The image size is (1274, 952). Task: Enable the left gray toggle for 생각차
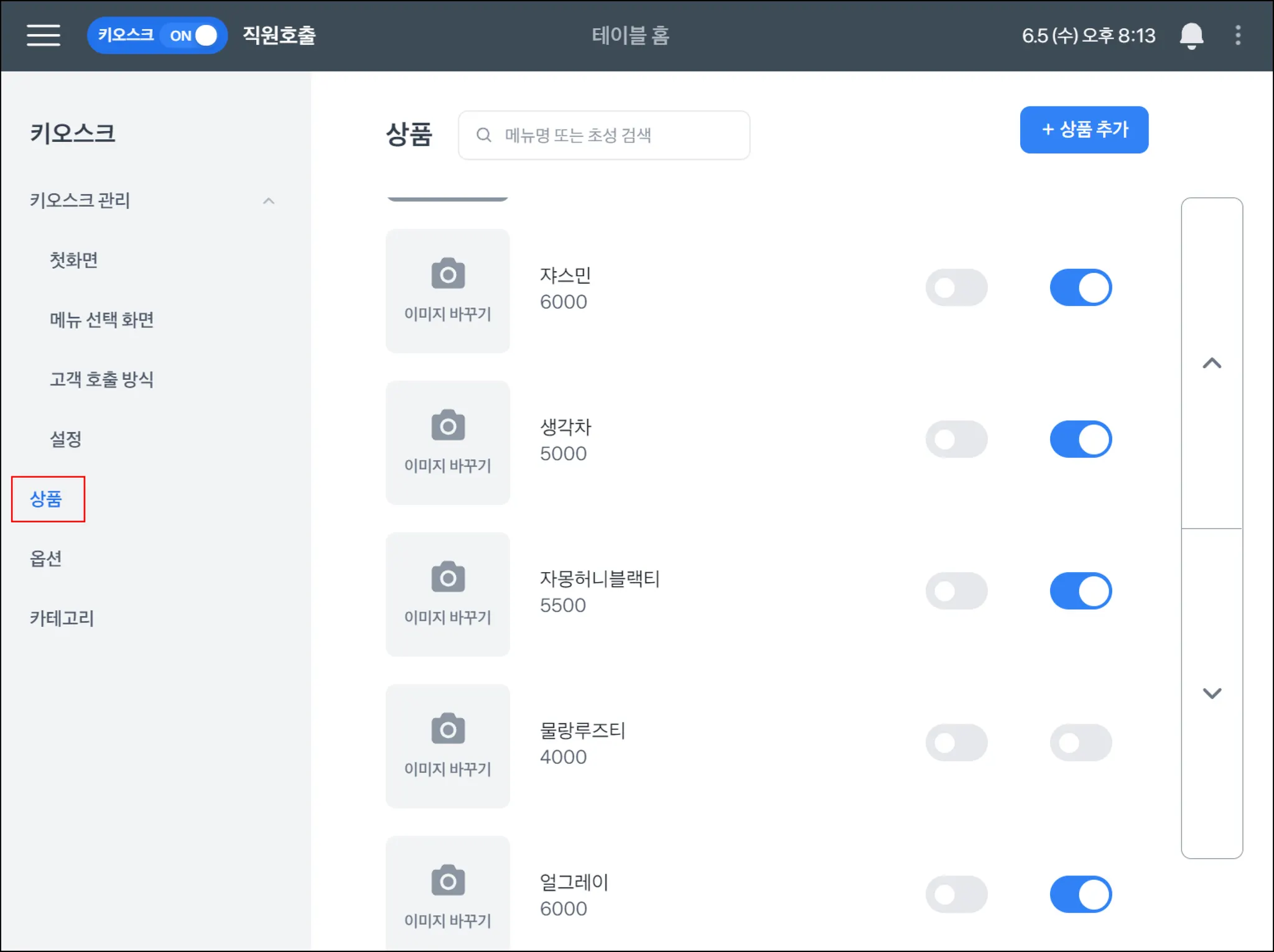[956, 439]
